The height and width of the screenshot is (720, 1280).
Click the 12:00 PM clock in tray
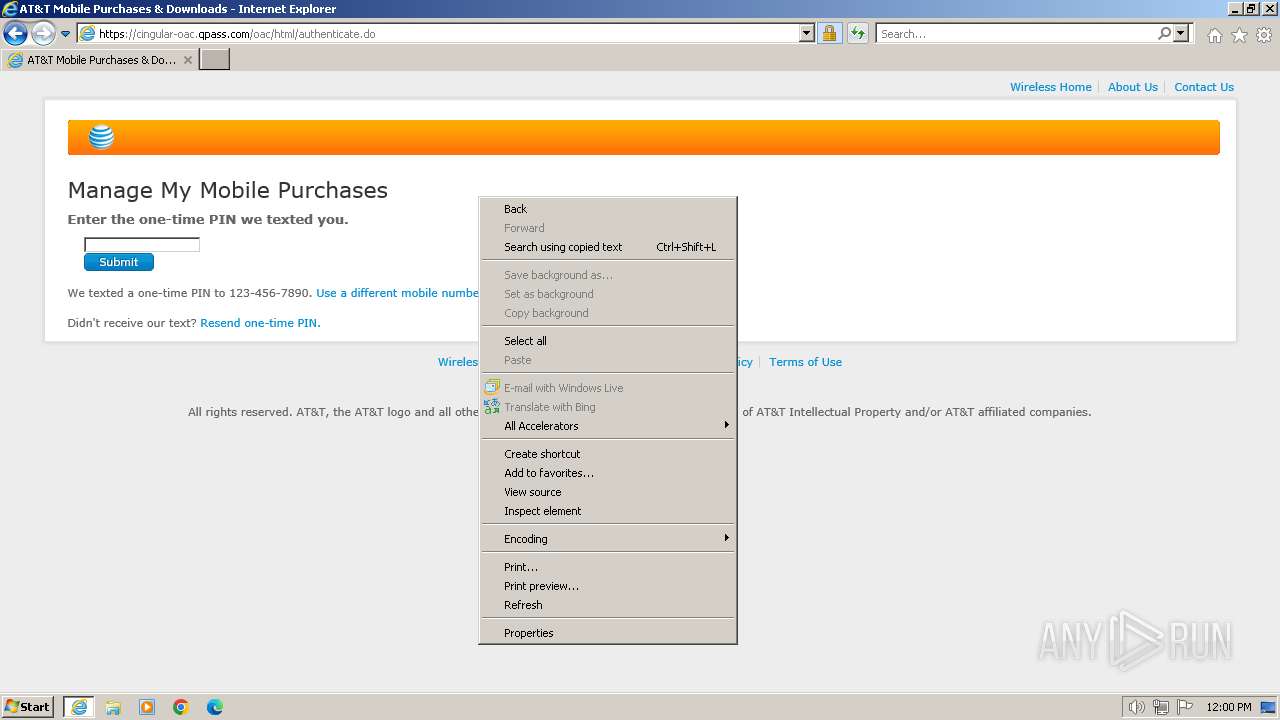point(1229,707)
